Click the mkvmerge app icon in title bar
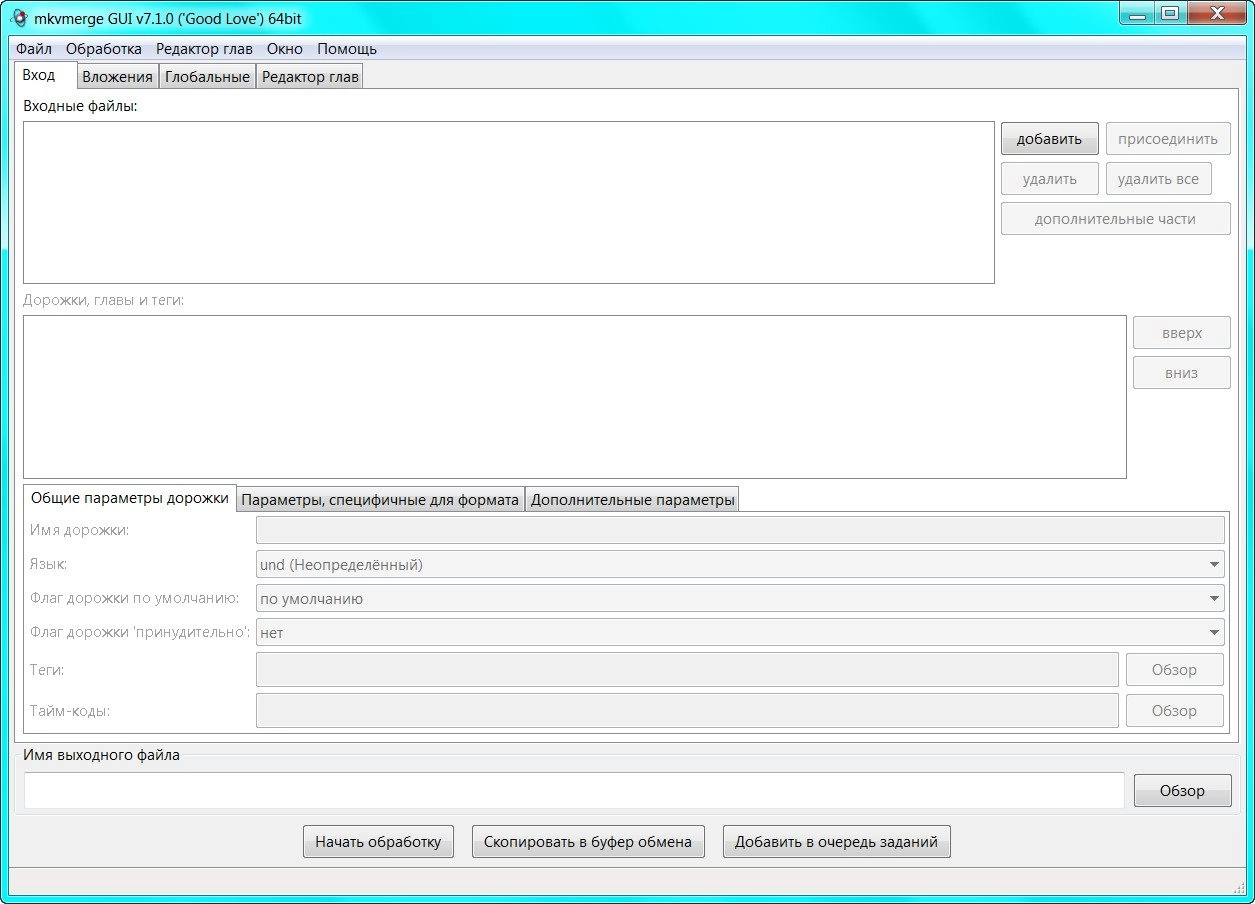Screen dimensions: 1255x904 (x=18, y=17)
